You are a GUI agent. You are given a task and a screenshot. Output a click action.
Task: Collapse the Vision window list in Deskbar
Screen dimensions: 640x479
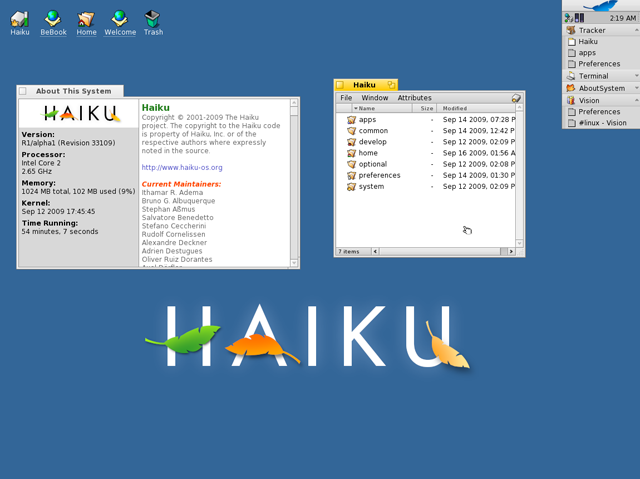(636, 100)
